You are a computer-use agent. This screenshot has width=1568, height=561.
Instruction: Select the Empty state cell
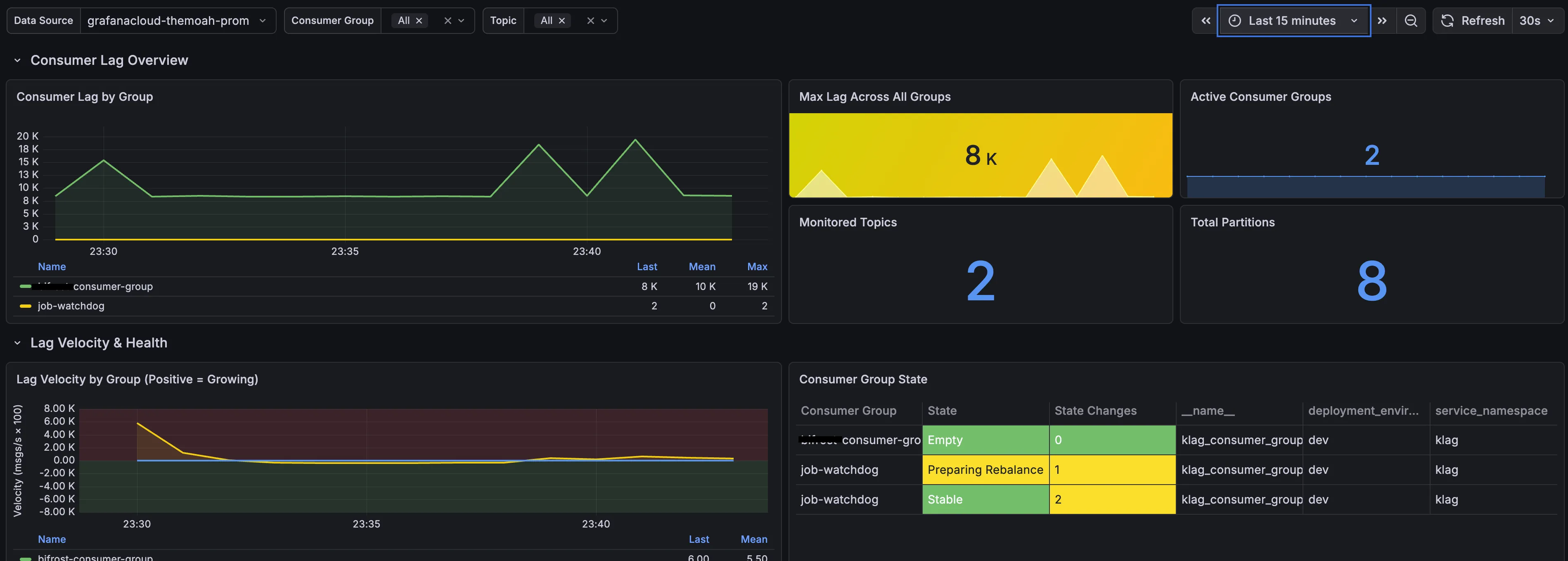click(985, 440)
